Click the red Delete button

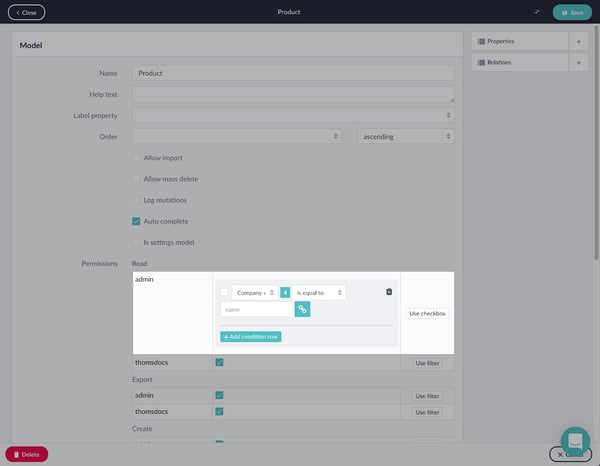click(x=26, y=454)
